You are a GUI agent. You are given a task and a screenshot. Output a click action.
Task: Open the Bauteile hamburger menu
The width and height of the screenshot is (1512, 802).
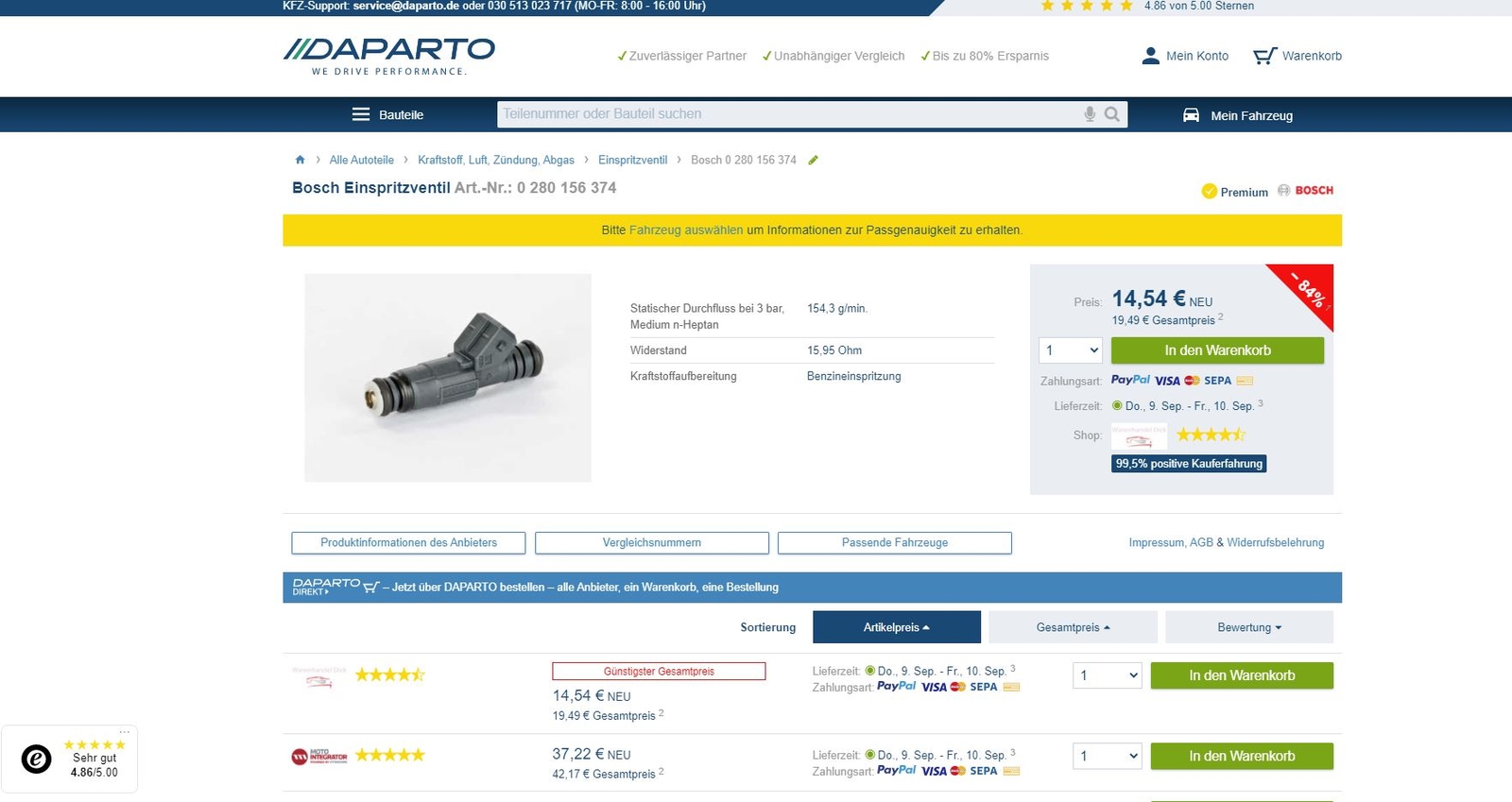pyautogui.click(x=361, y=114)
